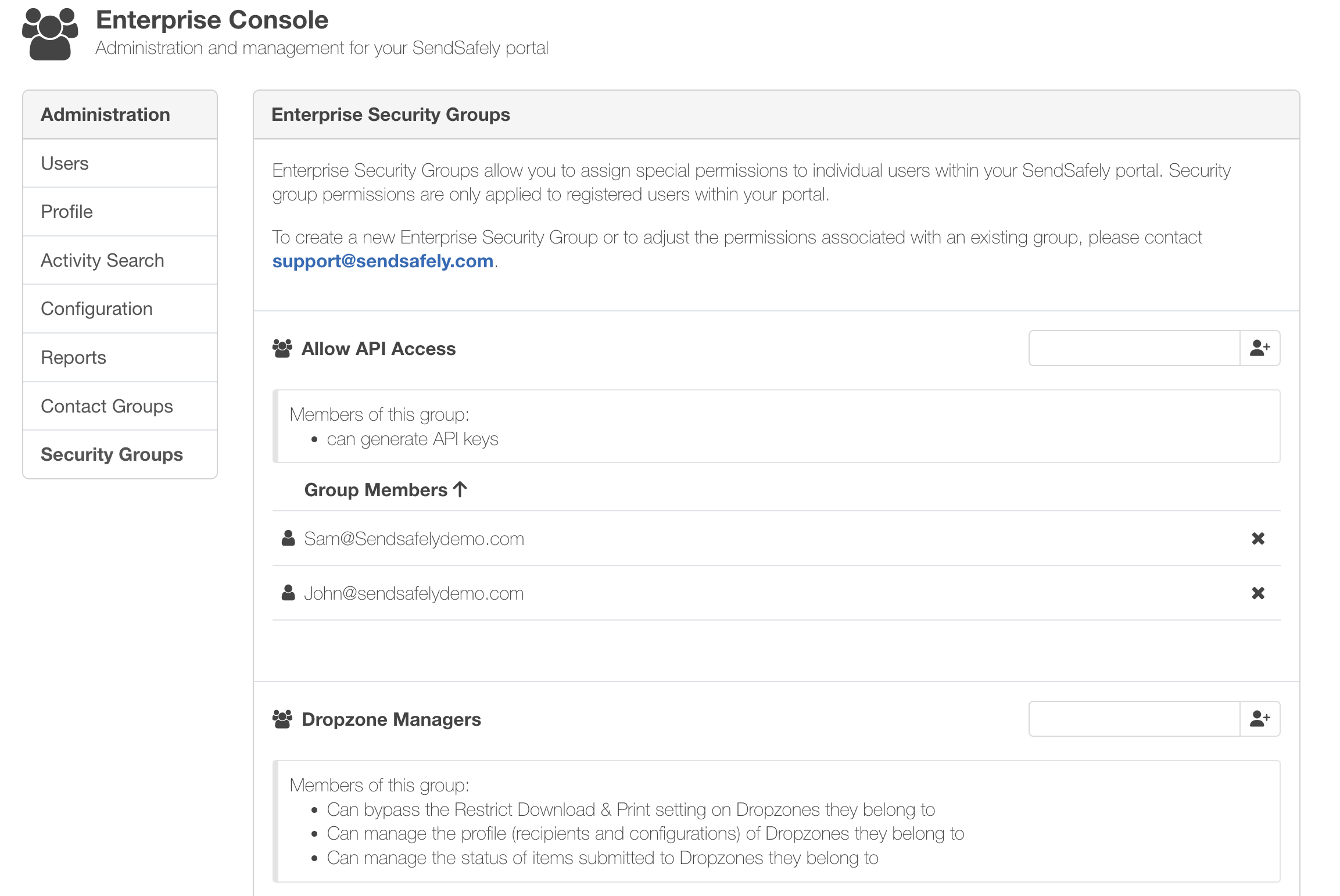
Task: Select the Security Groups menu item
Action: 112,454
